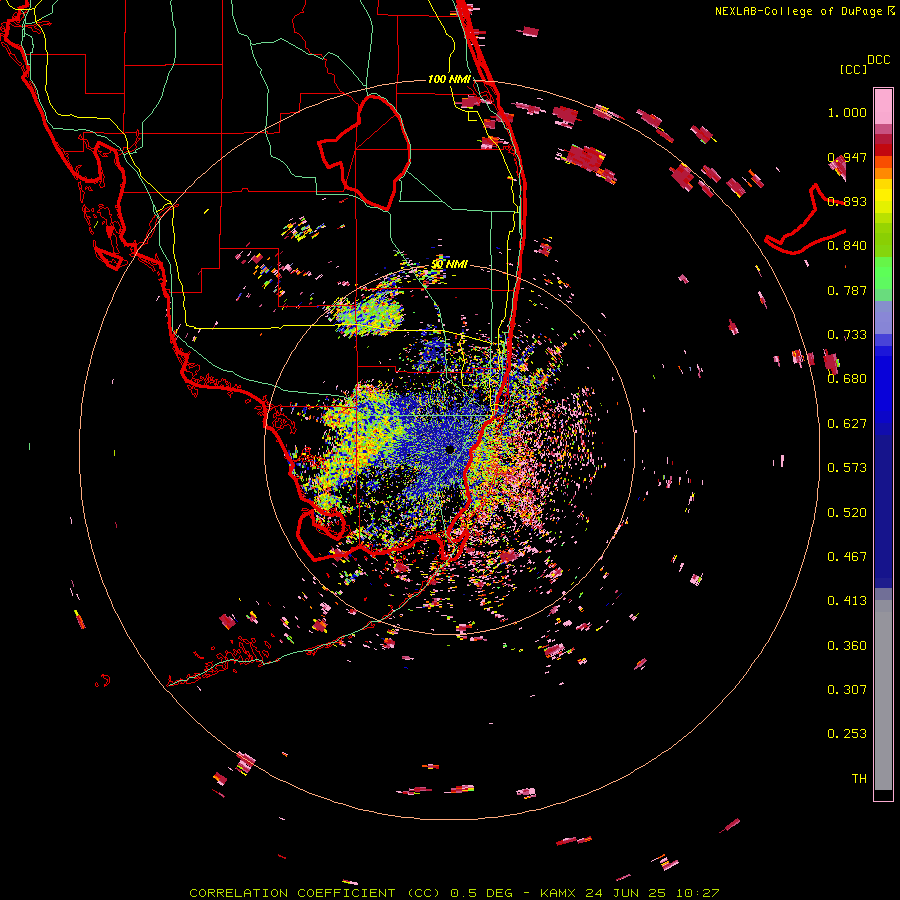Click the DCC label above the color scale
Screen dimensions: 900x900
[879, 60]
